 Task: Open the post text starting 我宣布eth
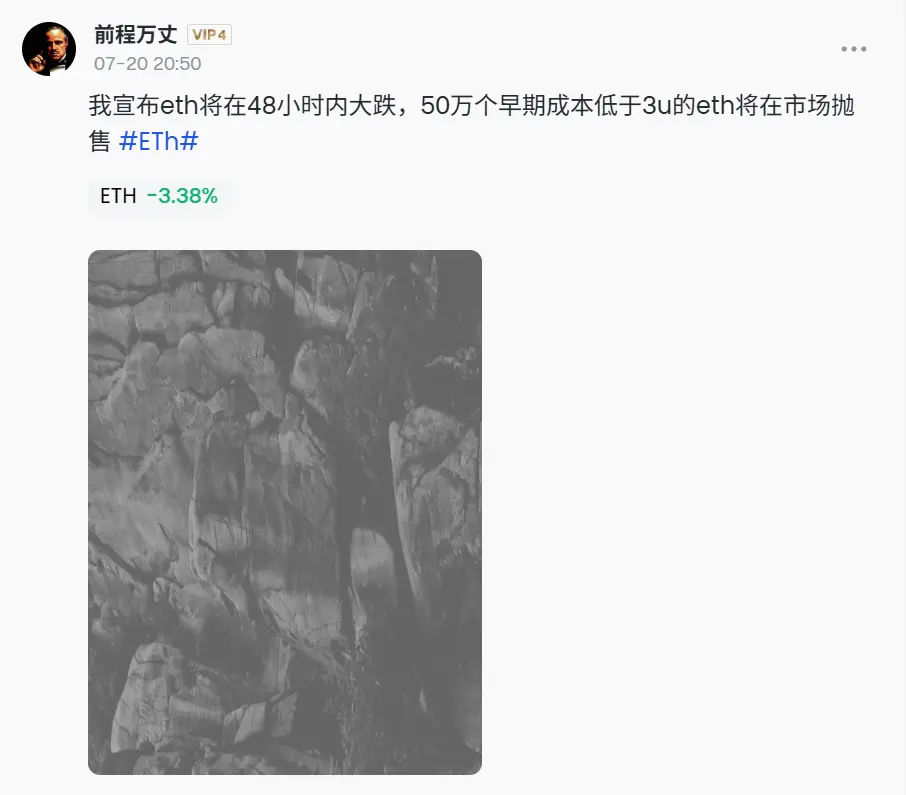point(471,123)
